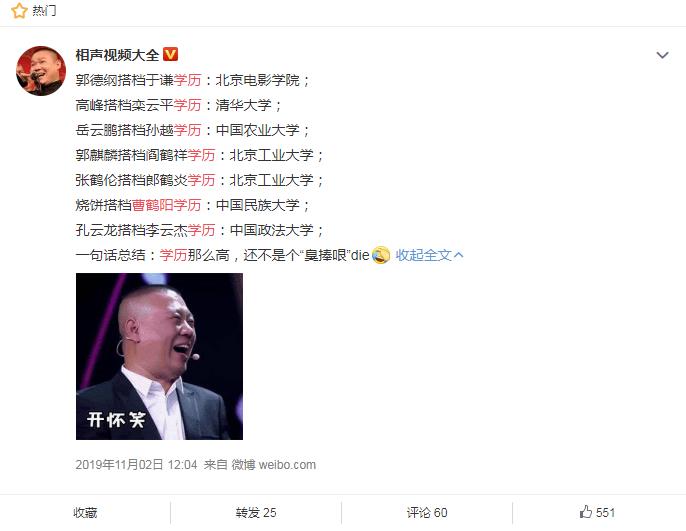This screenshot has width=686, height=531.
Task: Open 评论 60 comments section
Action: coord(427,512)
